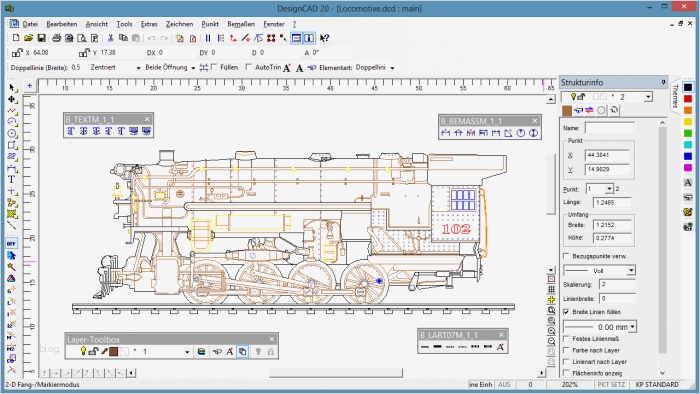The width and height of the screenshot is (700, 394).
Task: Click brown layer color in Layer-Toolbox
Action: click(x=113, y=352)
